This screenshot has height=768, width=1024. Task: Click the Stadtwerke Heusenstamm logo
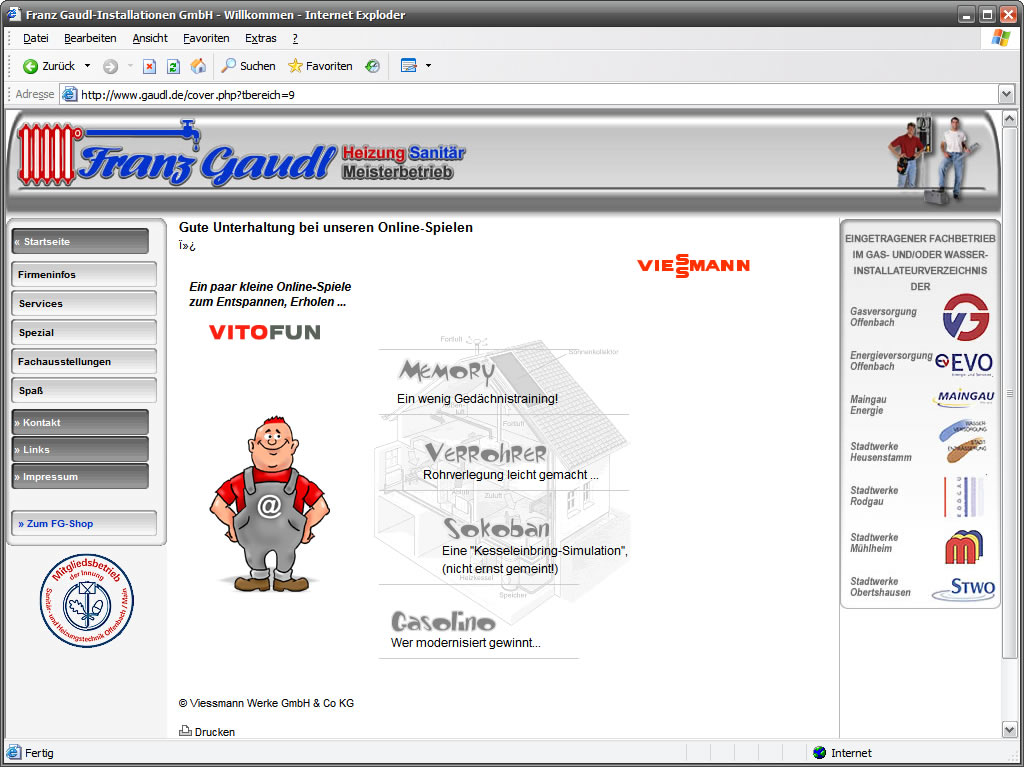(x=964, y=441)
